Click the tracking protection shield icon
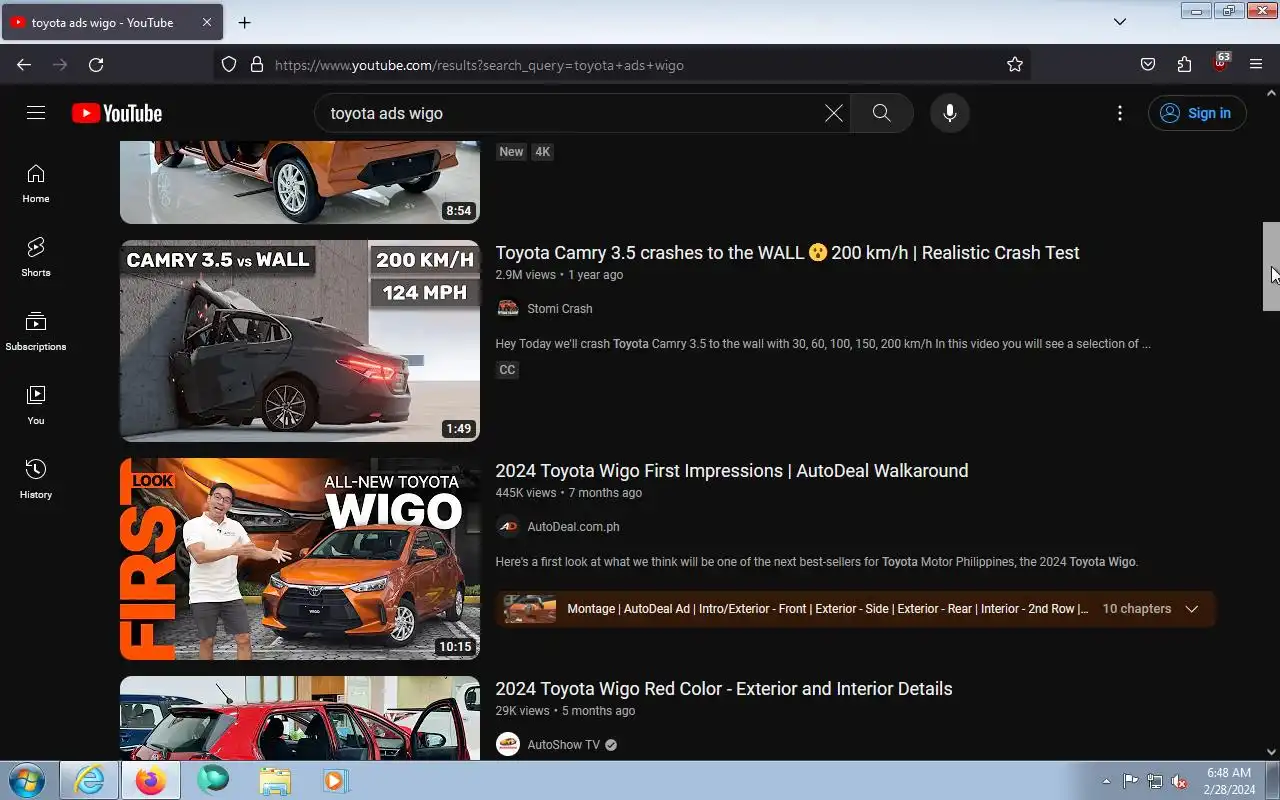1280x800 pixels. coord(229,64)
